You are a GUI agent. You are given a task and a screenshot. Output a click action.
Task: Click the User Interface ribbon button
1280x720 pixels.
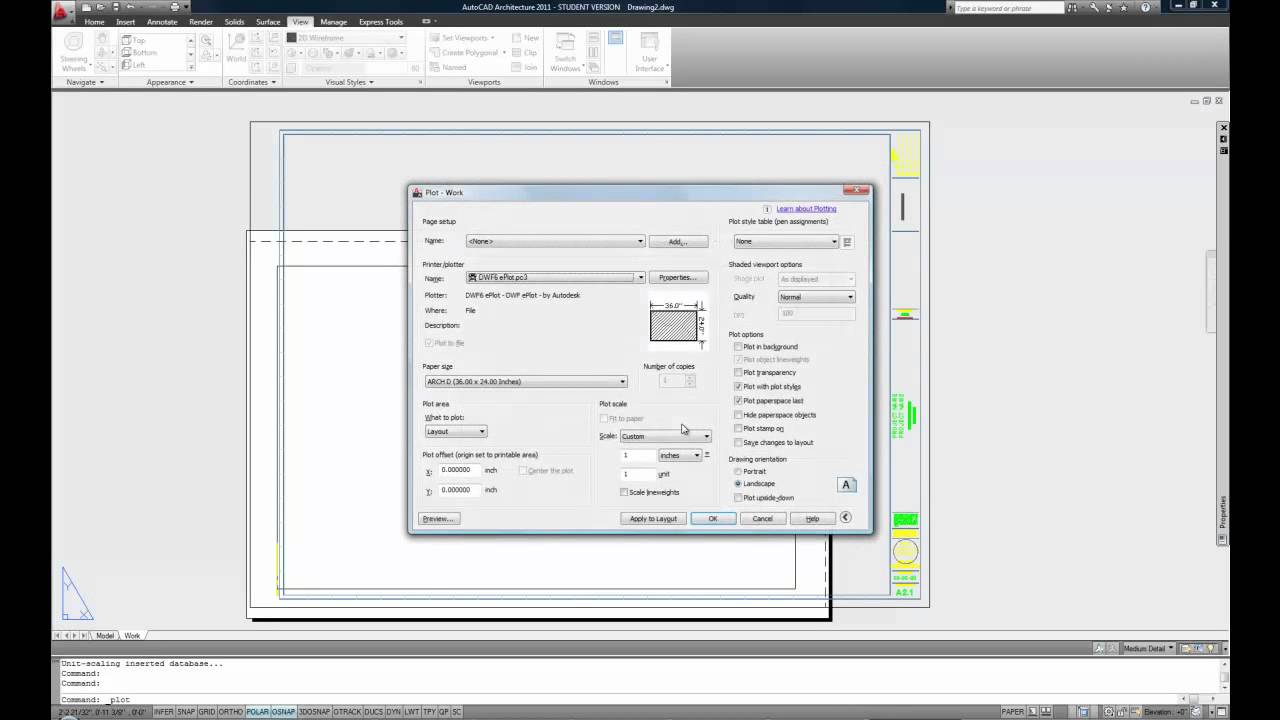(649, 52)
